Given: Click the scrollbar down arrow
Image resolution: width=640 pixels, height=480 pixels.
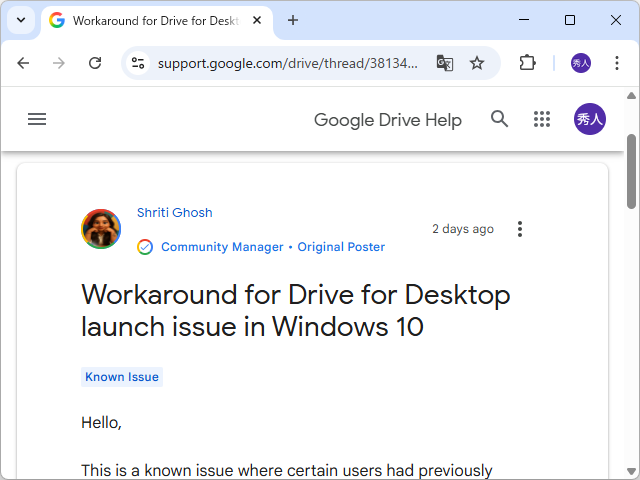Looking at the screenshot, I should click(631, 471).
